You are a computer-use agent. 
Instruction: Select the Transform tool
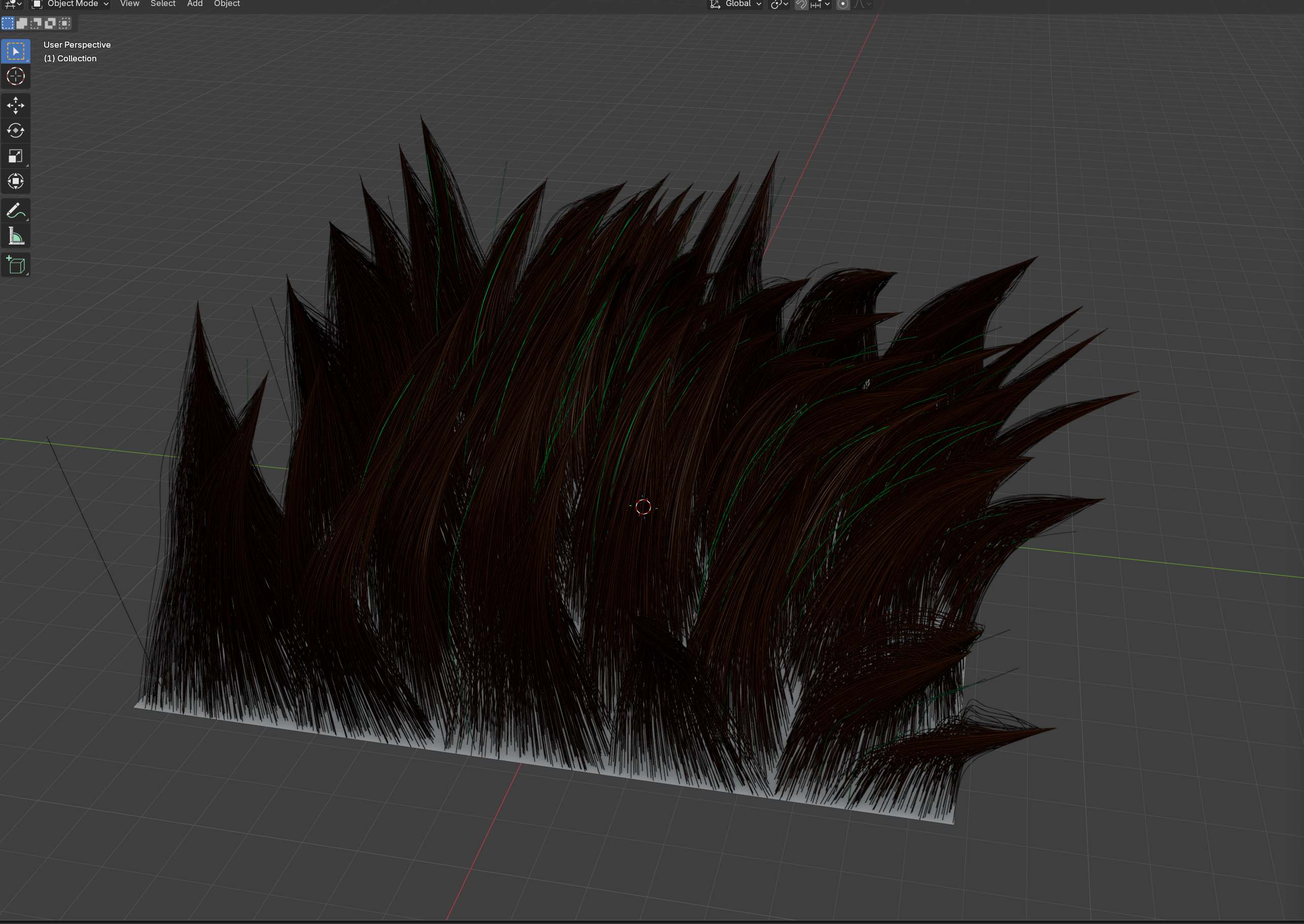click(x=15, y=181)
